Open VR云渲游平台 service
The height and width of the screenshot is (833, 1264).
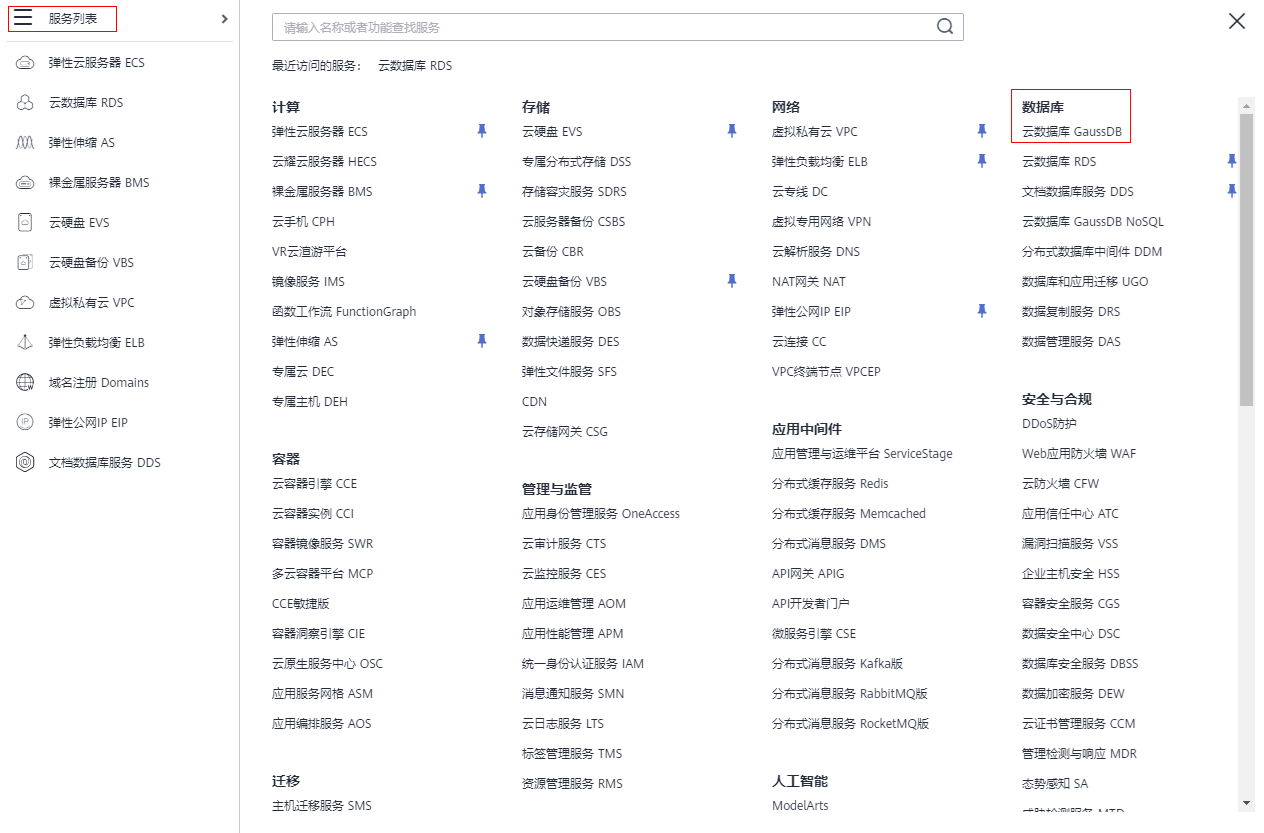(309, 251)
